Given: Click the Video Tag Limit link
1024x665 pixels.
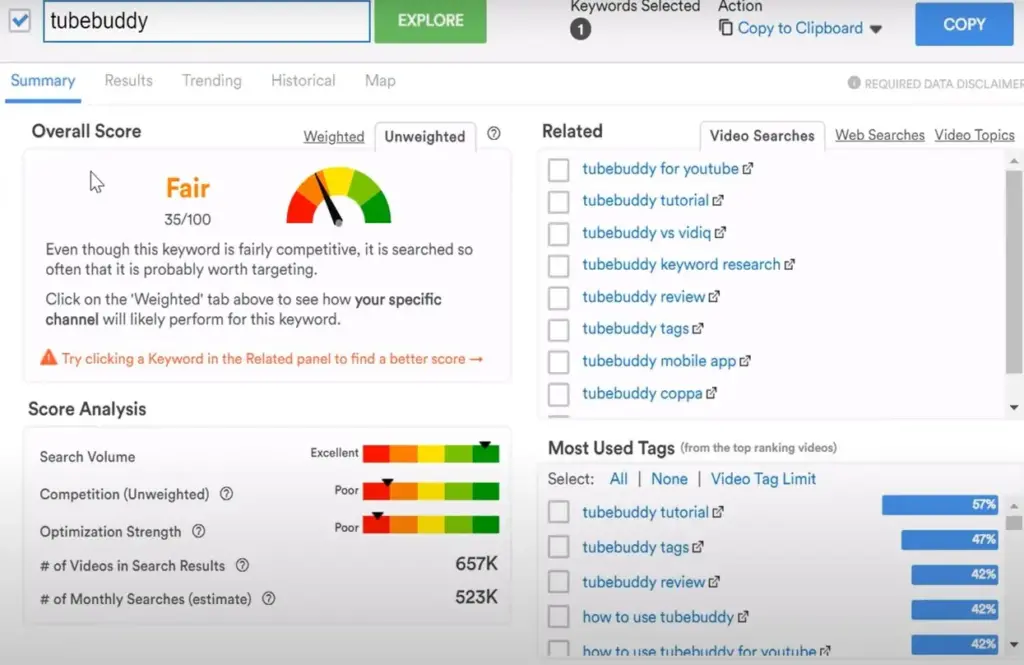Looking at the screenshot, I should [x=763, y=479].
